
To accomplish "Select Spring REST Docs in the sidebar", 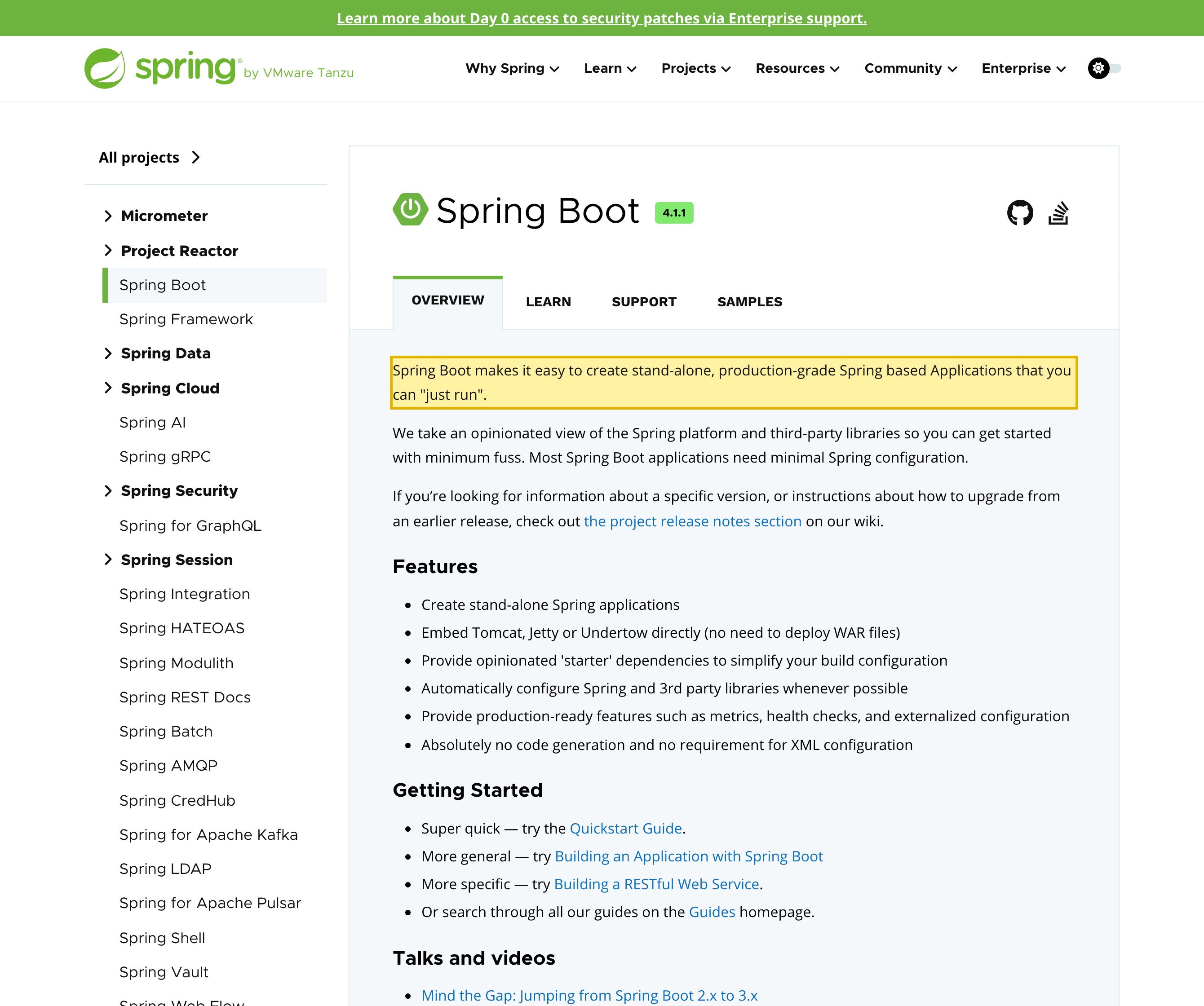I will pyautogui.click(x=185, y=697).
